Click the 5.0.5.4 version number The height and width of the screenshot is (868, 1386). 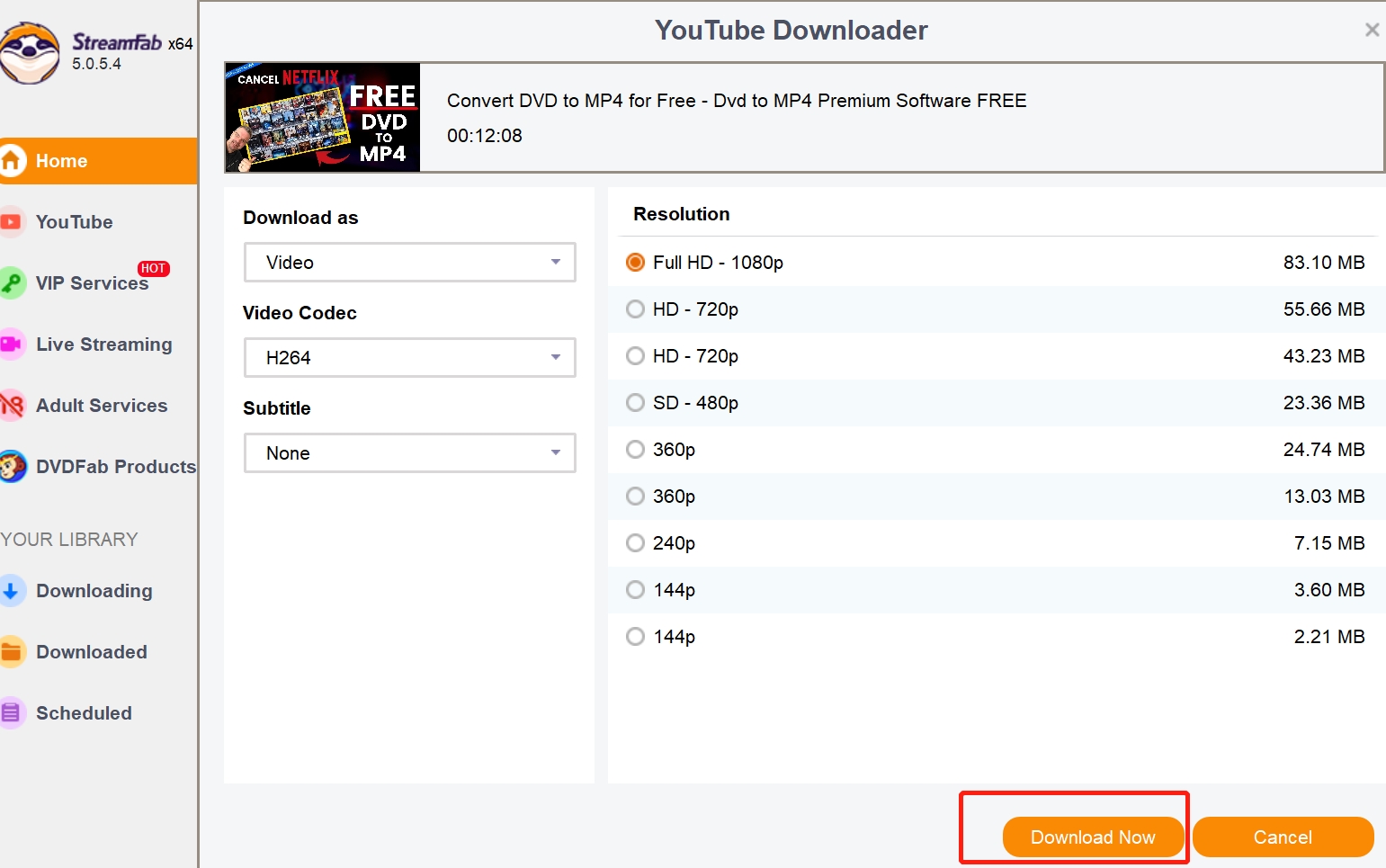click(x=96, y=64)
